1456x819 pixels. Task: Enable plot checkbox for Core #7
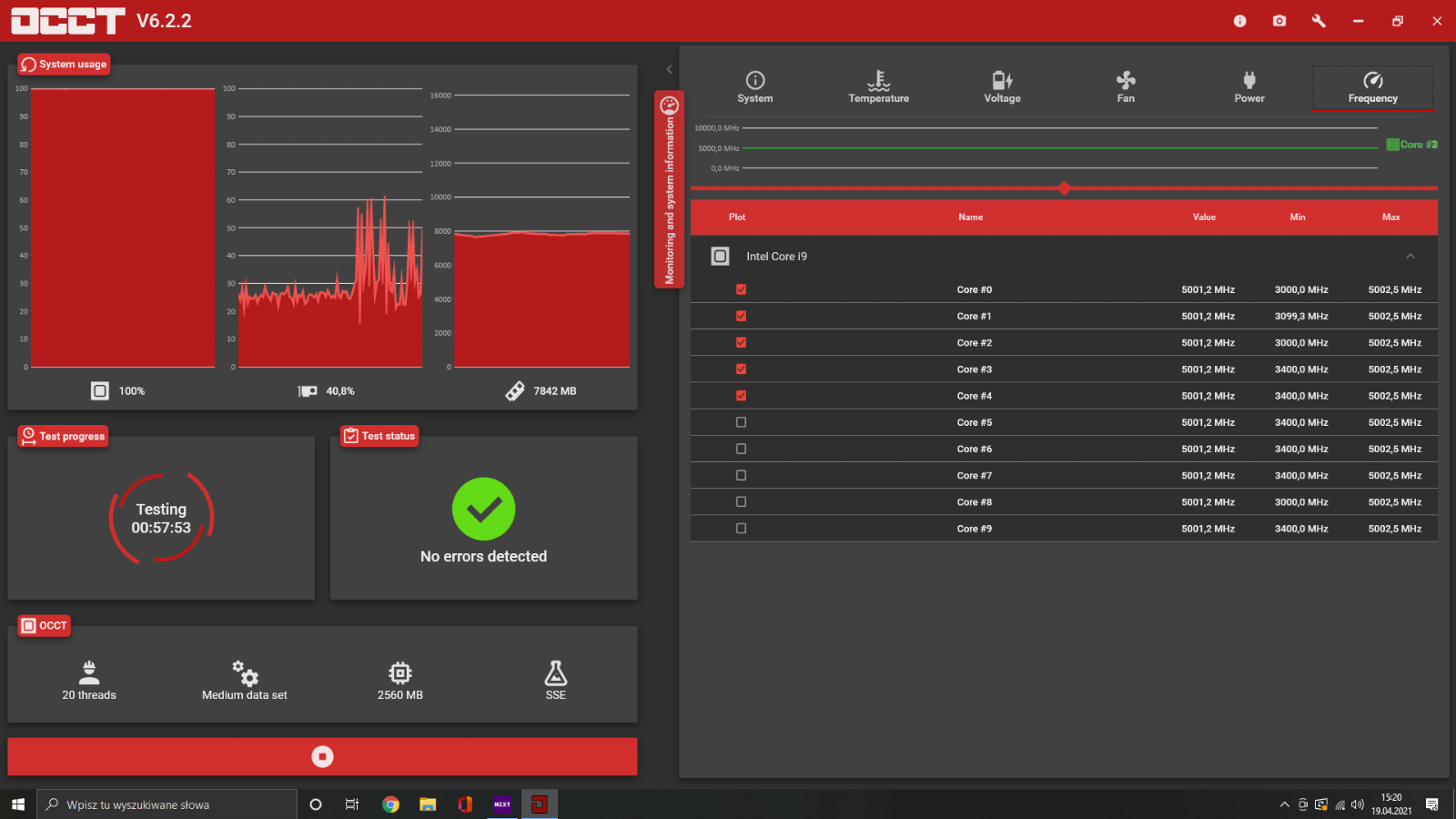click(x=741, y=475)
